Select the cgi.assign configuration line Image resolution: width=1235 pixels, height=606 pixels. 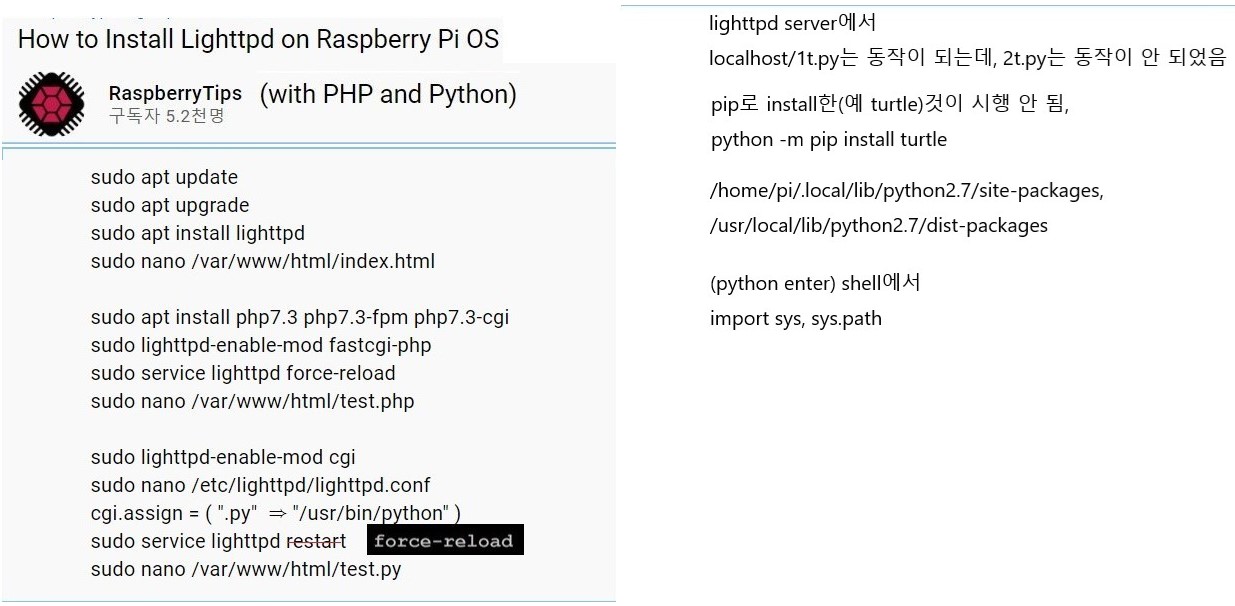click(x=275, y=513)
